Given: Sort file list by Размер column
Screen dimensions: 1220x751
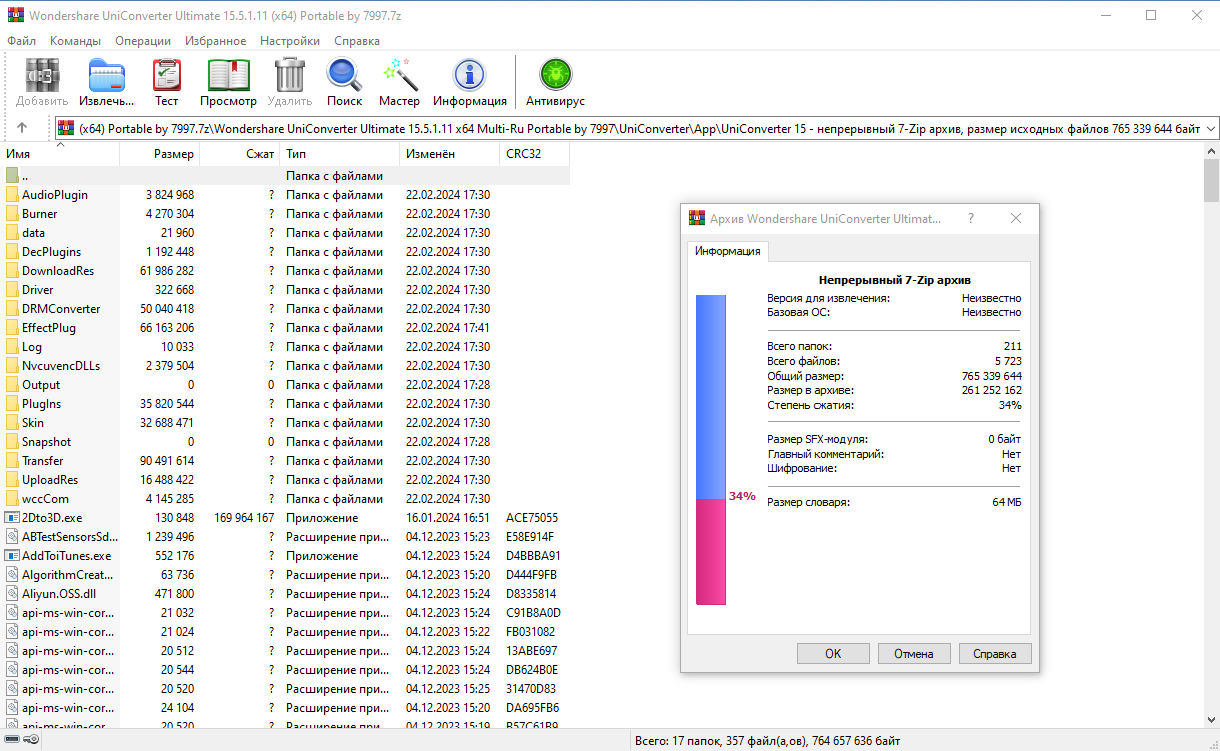Looking at the screenshot, I should pyautogui.click(x=159, y=154).
